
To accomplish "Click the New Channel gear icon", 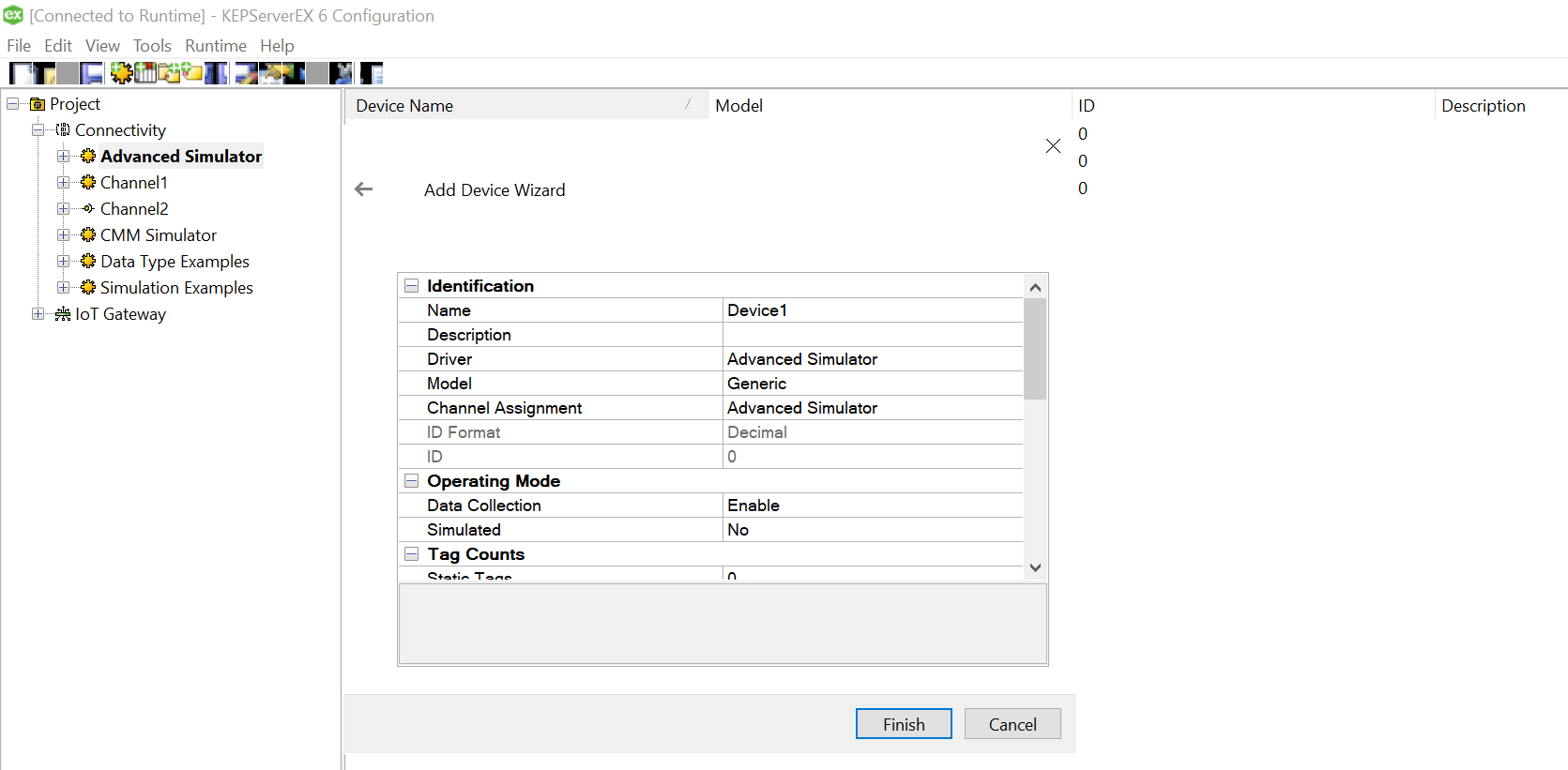I will coord(121,73).
